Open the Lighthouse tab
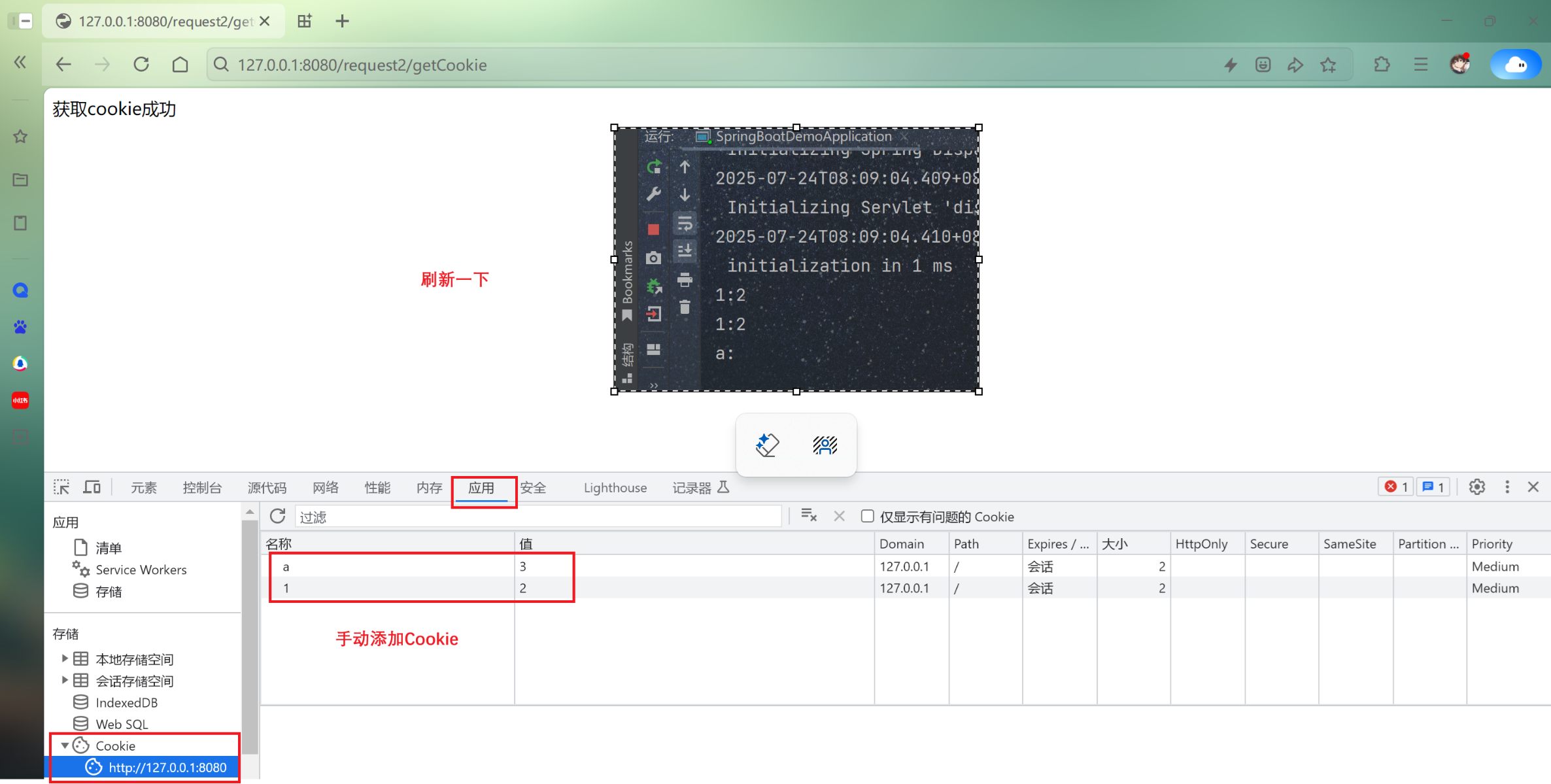 (615, 488)
